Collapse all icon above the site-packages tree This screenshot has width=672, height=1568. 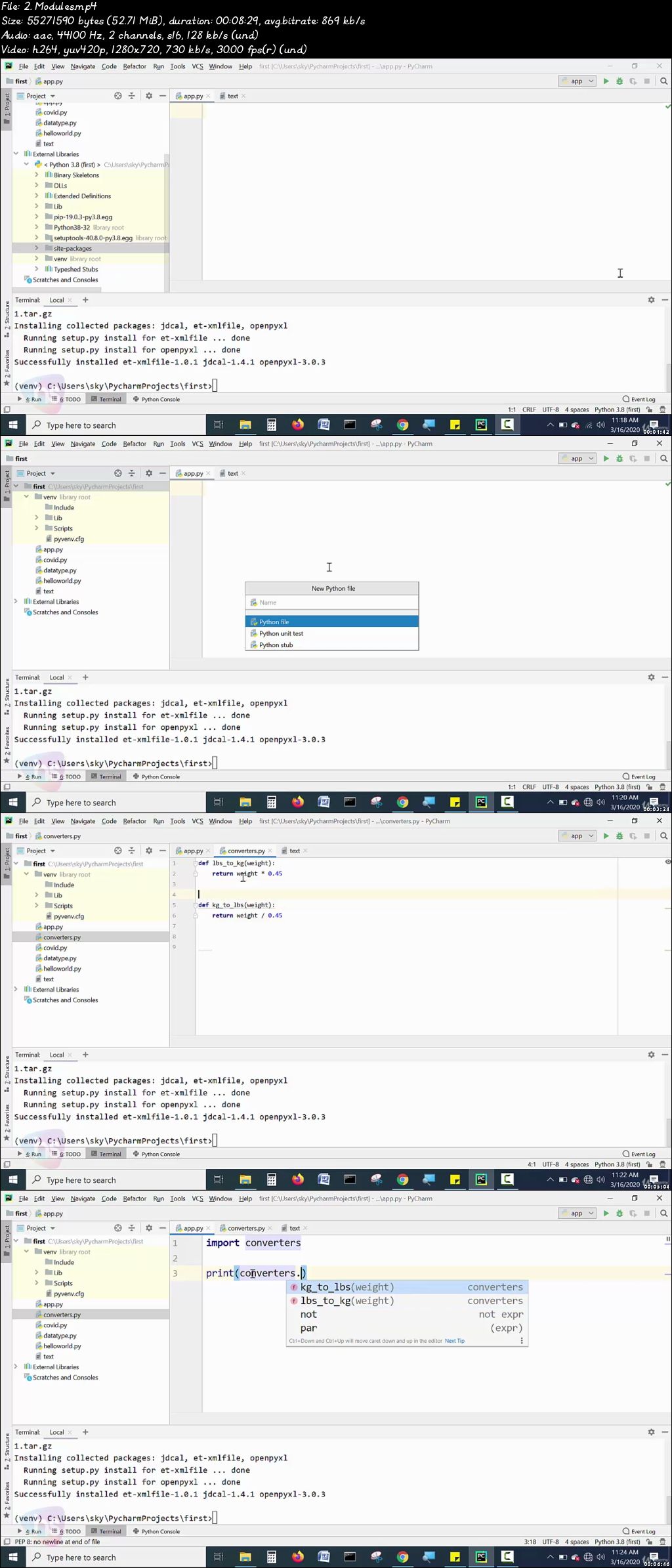pos(131,96)
